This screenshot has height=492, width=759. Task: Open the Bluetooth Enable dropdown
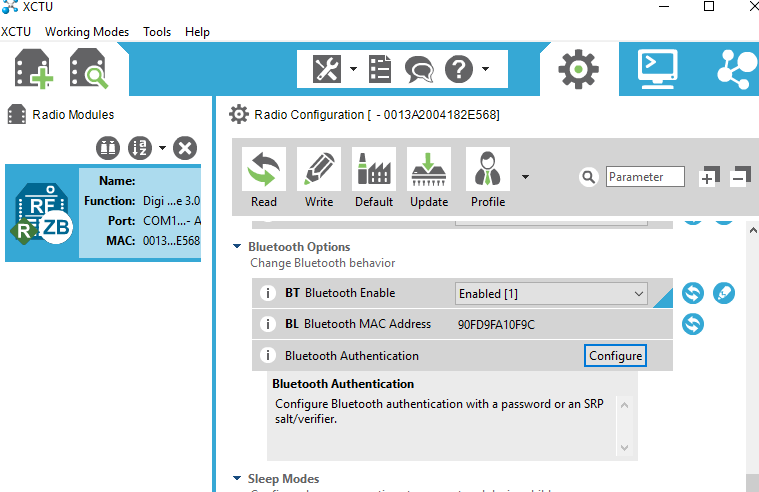551,293
